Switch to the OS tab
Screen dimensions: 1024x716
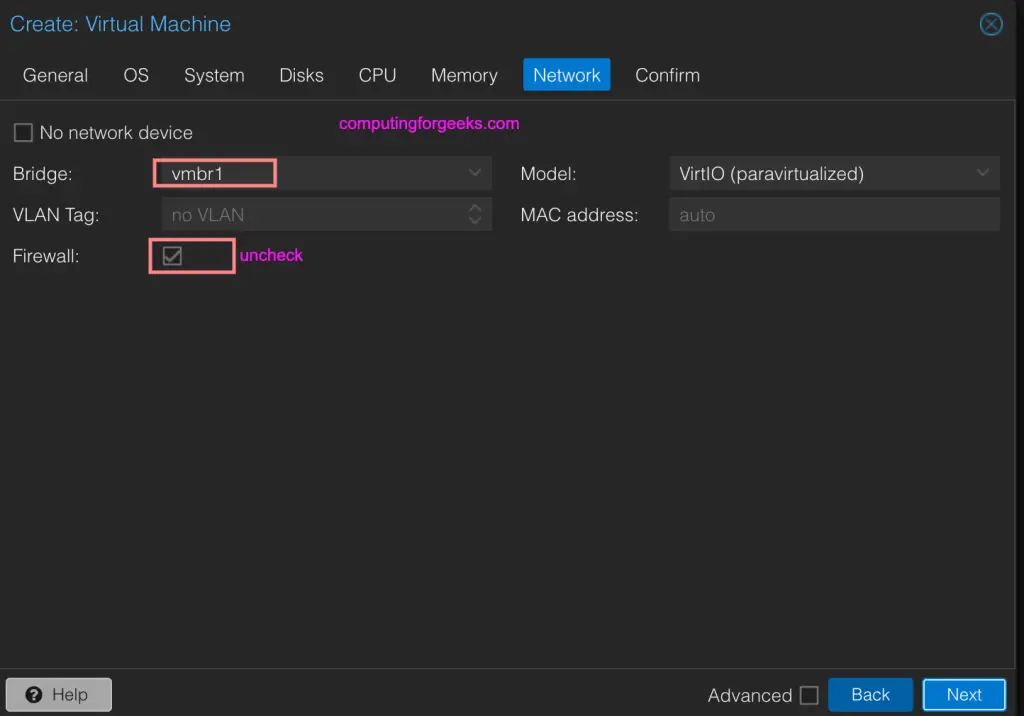coord(136,75)
